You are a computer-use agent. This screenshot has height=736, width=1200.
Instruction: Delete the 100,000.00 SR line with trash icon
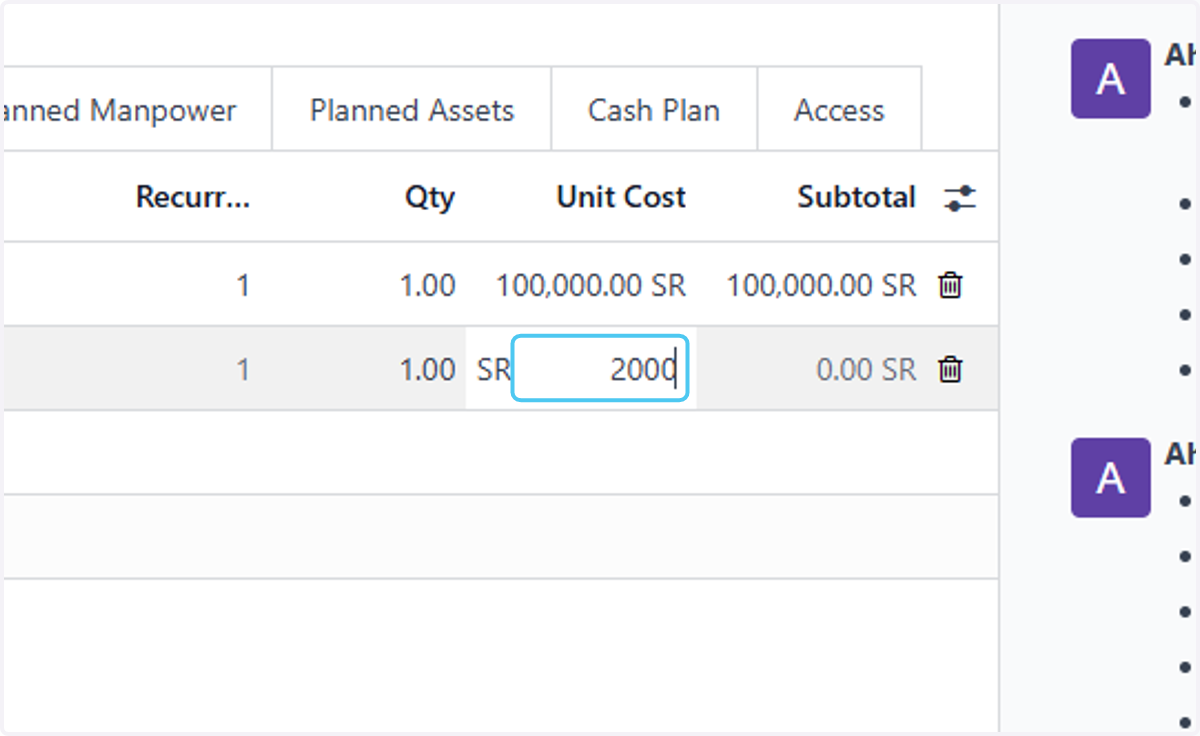[x=950, y=286]
